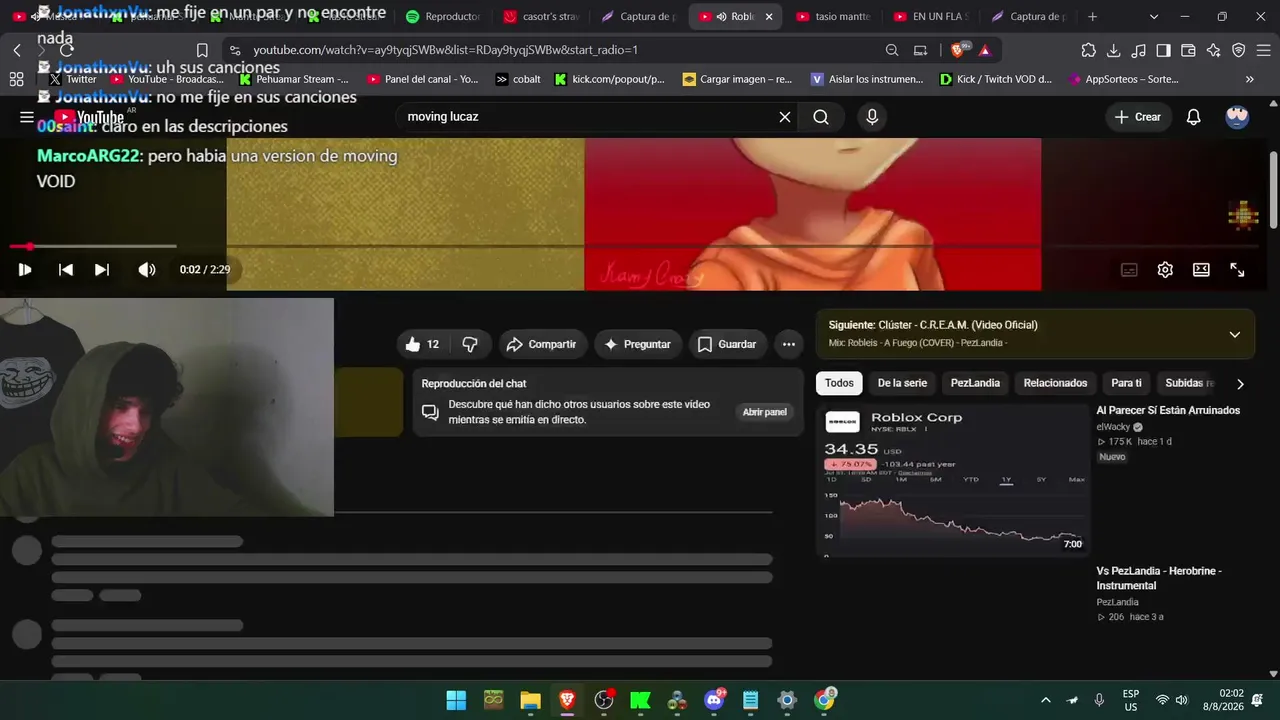Viewport: 1280px width, 720px height.
Task: Skip to the next video
Action: [102, 270]
